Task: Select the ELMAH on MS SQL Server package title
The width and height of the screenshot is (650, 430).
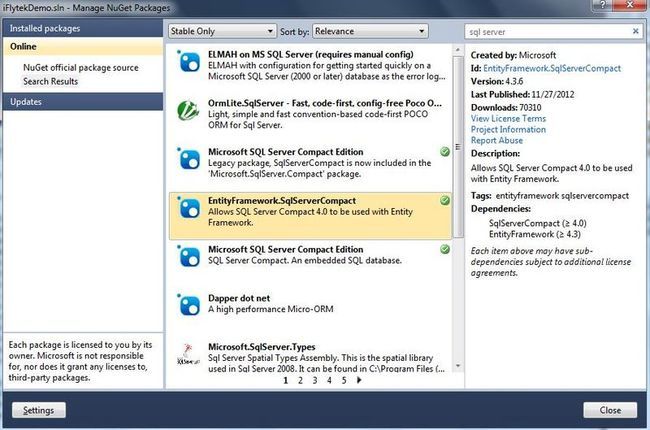Action: [310, 54]
